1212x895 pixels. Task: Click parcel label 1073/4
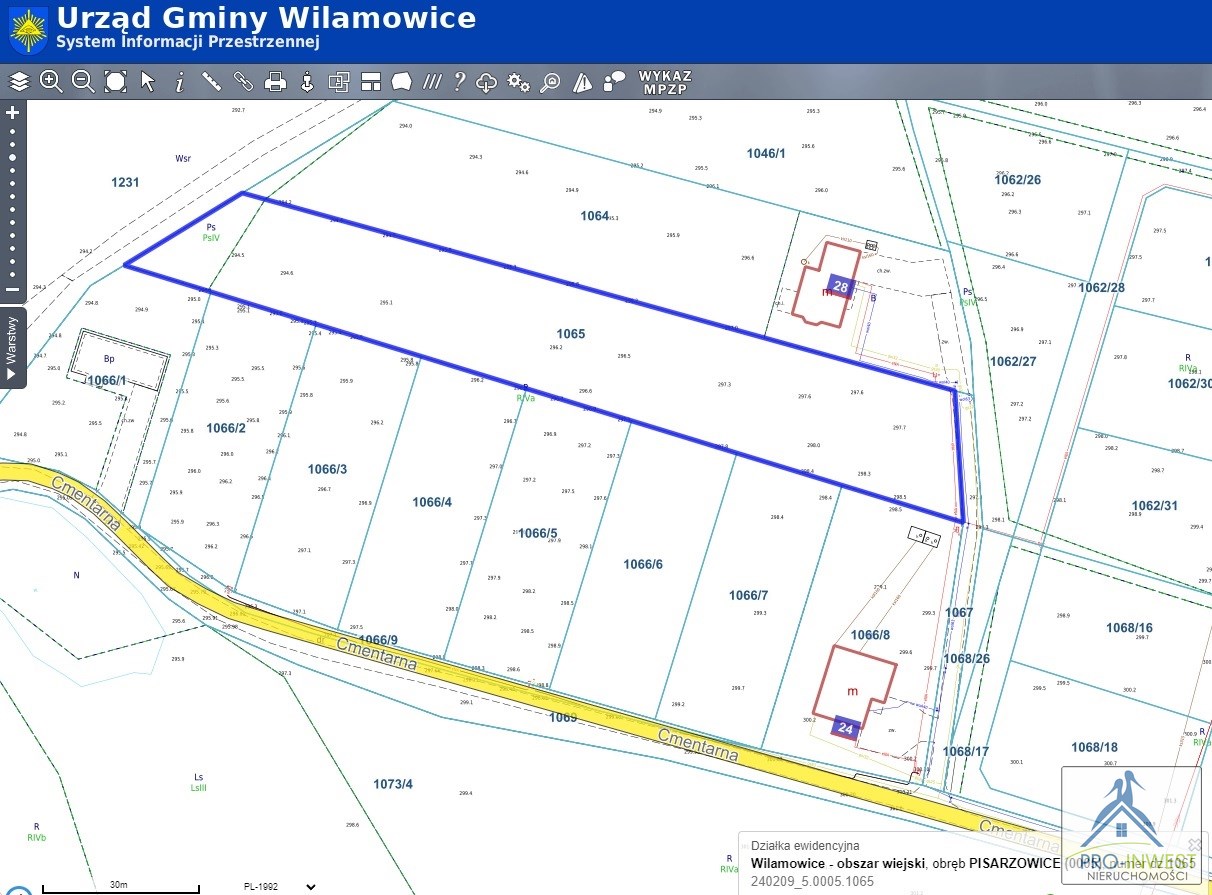(393, 784)
